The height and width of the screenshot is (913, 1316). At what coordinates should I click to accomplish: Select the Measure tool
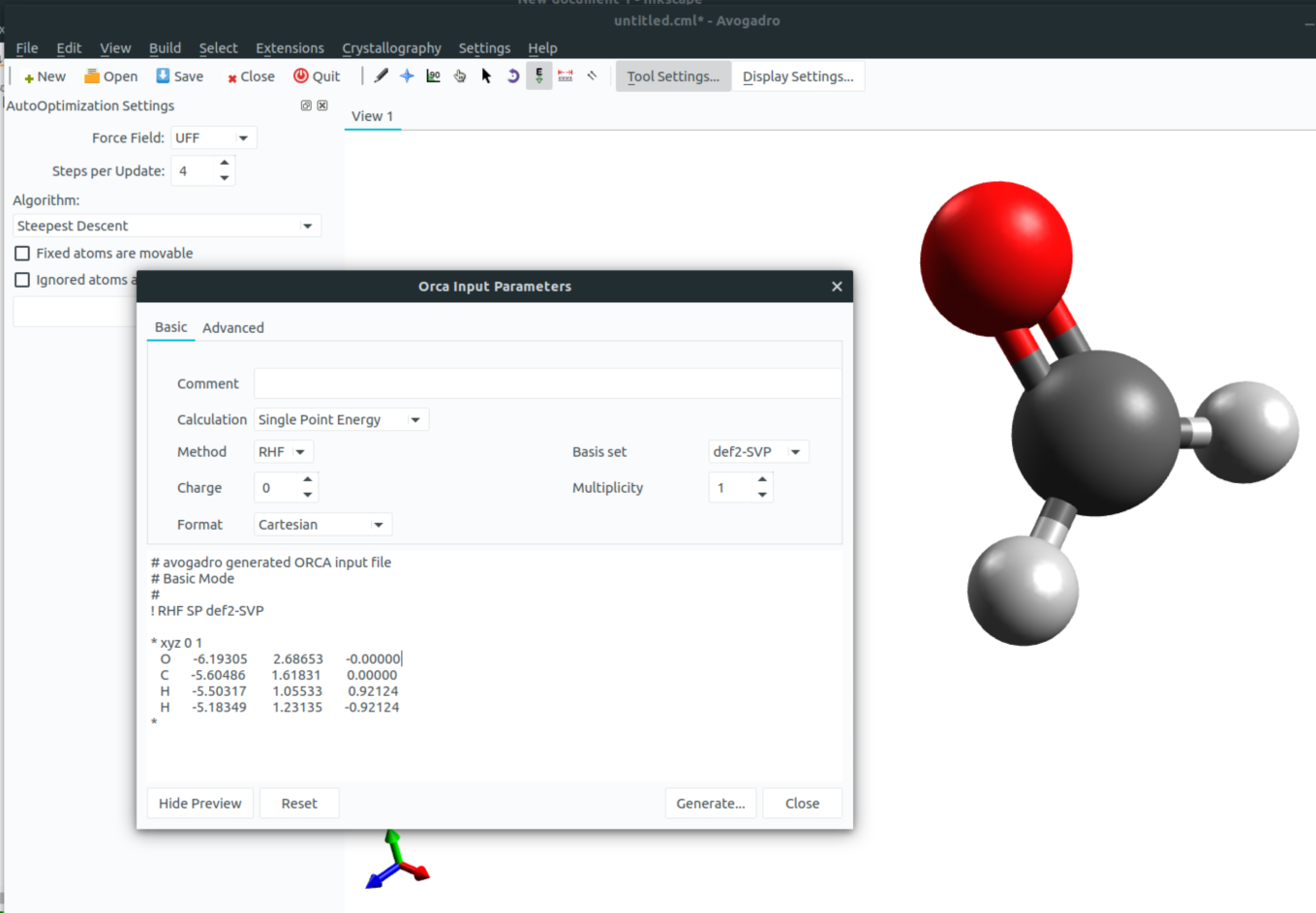pyautogui.click(x=566, y=76)
